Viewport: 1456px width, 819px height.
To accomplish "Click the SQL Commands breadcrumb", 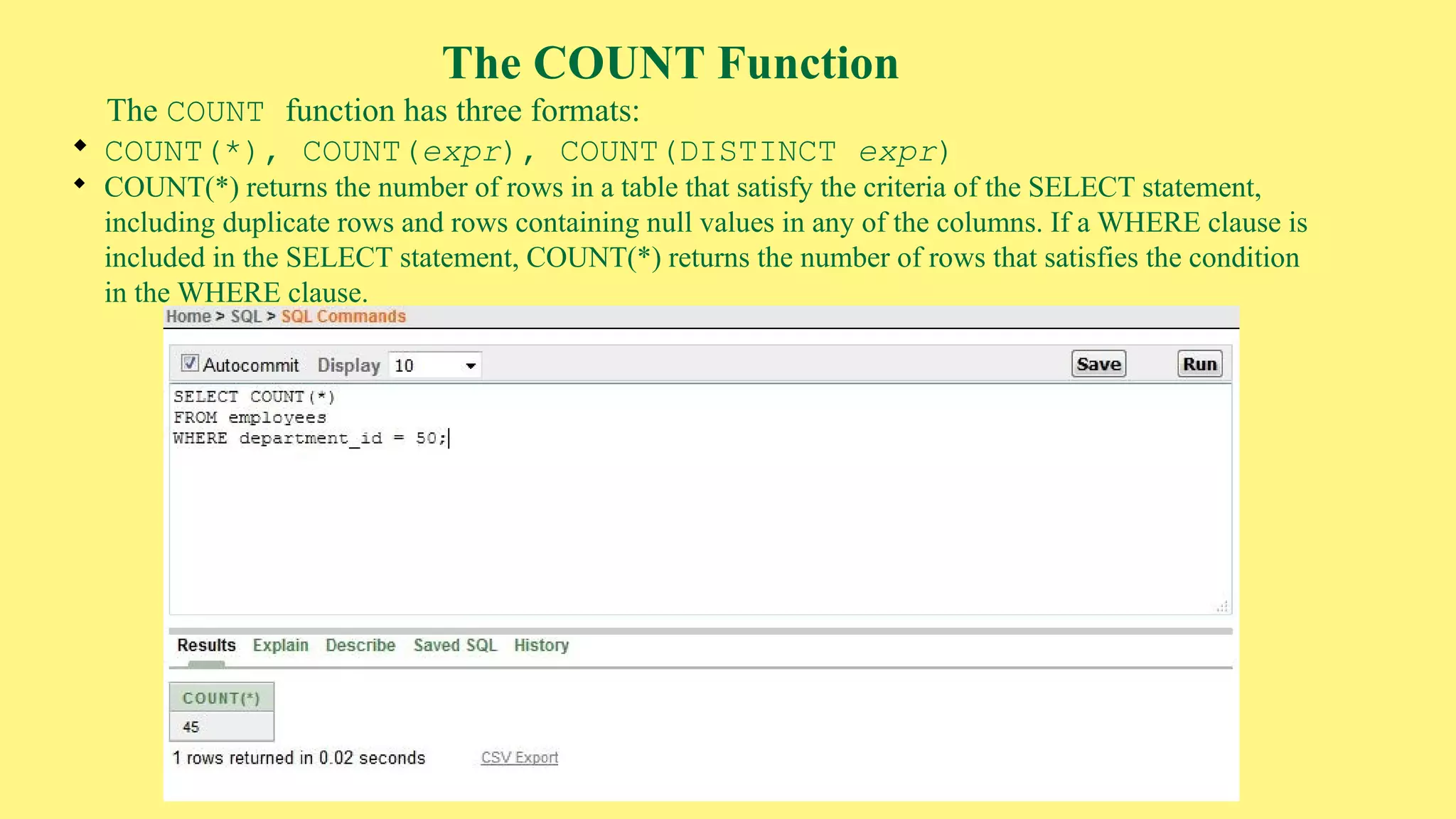I will 343,317.
